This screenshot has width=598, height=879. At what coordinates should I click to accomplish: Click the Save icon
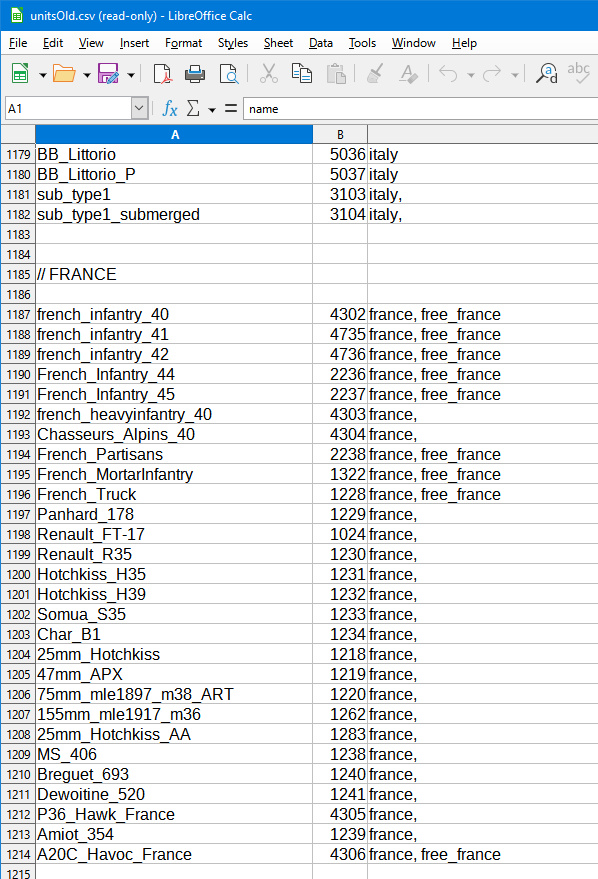pyautogui.click(x=108, y=73)
